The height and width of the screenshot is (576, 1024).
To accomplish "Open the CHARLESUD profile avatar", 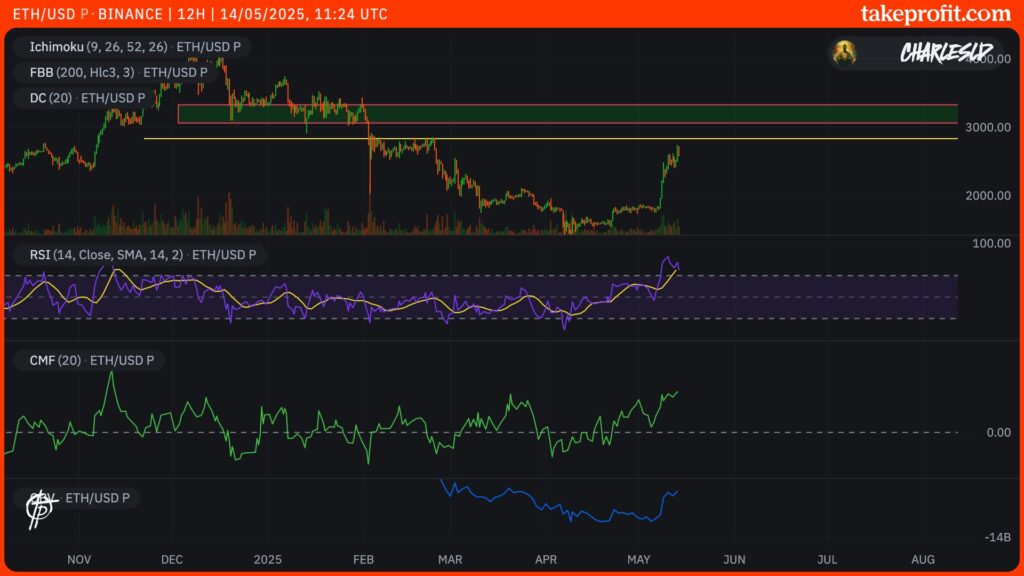I will [x=845, y=53].
